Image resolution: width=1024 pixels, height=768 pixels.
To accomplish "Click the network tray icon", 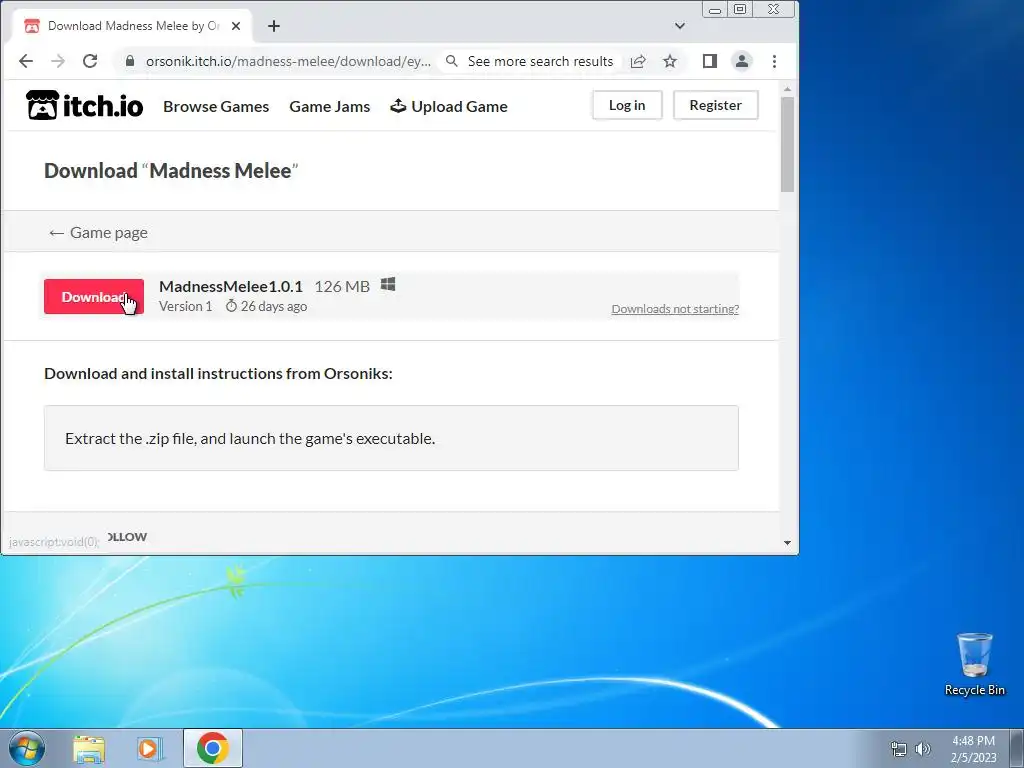I will pyautogui.click(x=899, y=749).
